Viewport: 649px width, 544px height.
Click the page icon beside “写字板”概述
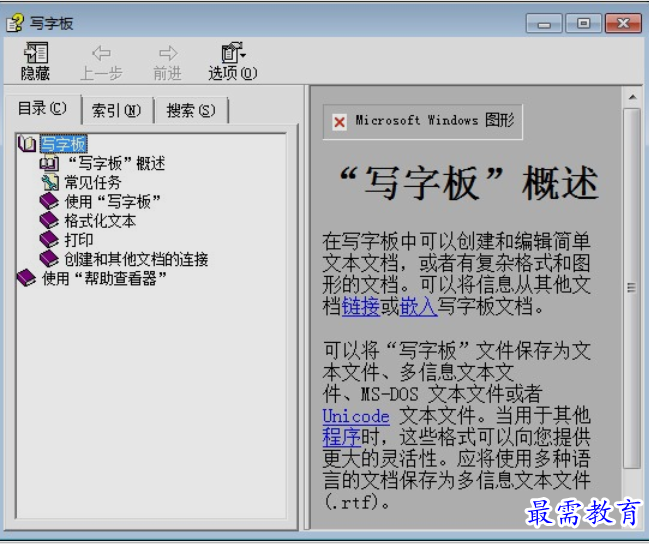pyautogui.click(x=49, y=163)
